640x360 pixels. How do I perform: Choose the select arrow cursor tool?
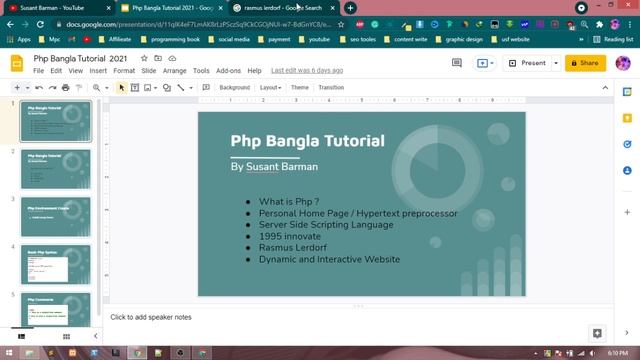click(122, 88)
